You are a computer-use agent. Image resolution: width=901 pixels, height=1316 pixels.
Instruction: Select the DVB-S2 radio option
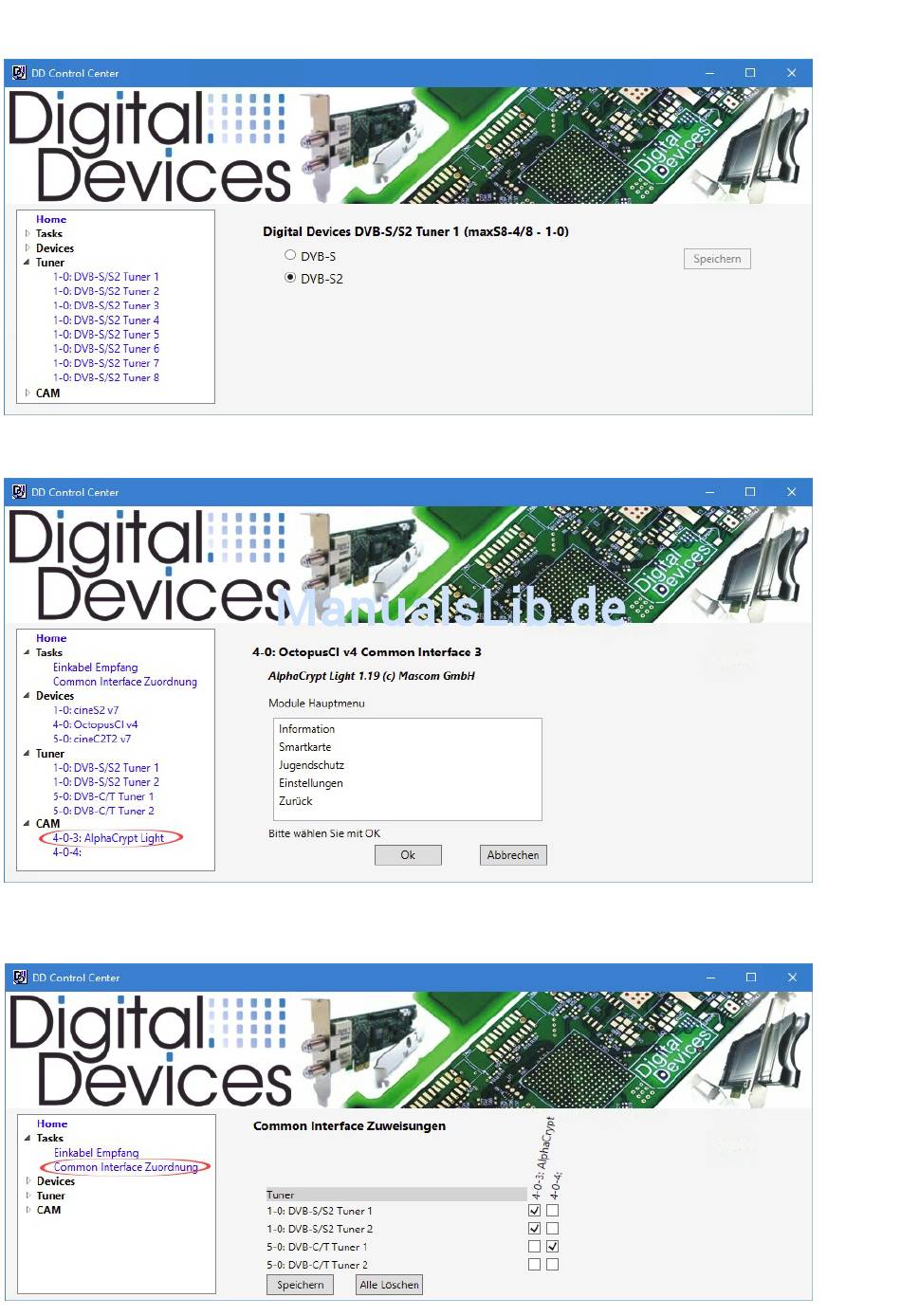[x=290, y=278]
